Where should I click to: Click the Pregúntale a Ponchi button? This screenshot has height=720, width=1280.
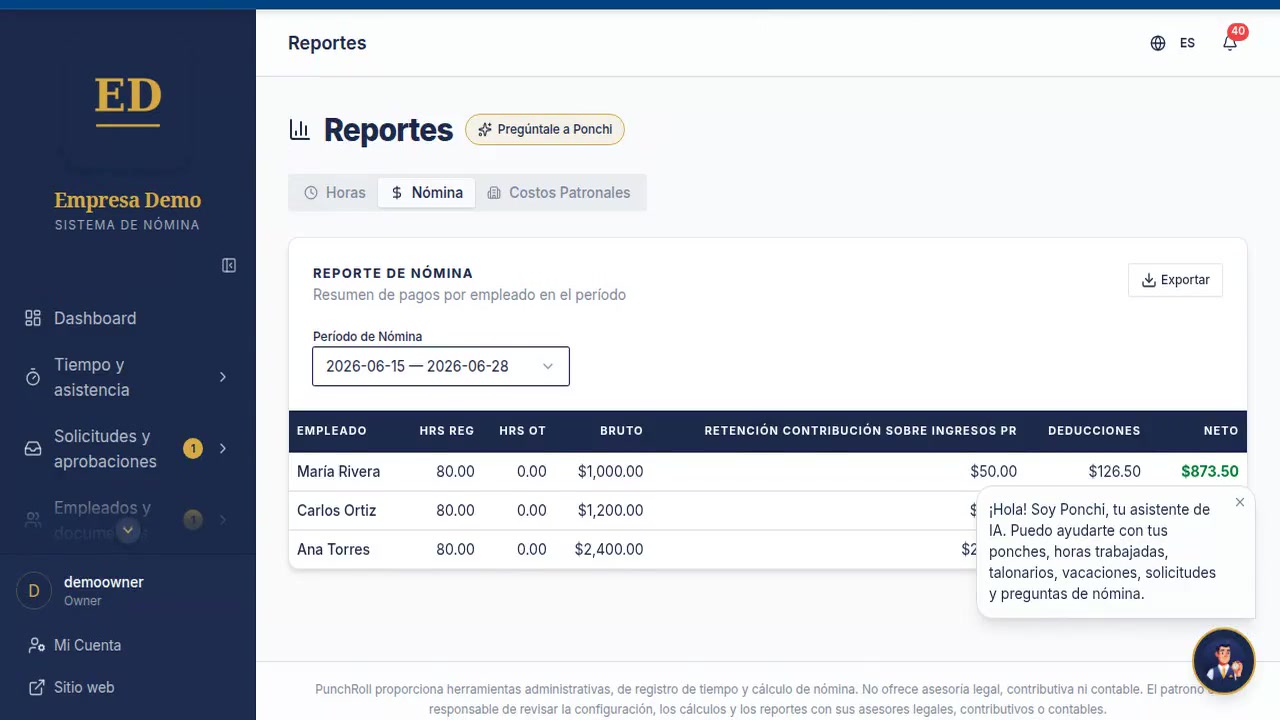point(545,129)
